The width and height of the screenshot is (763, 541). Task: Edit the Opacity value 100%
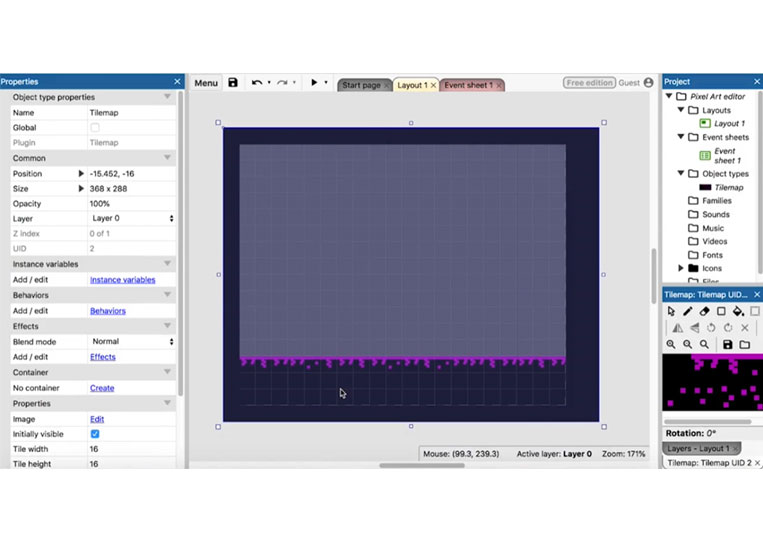131,203
